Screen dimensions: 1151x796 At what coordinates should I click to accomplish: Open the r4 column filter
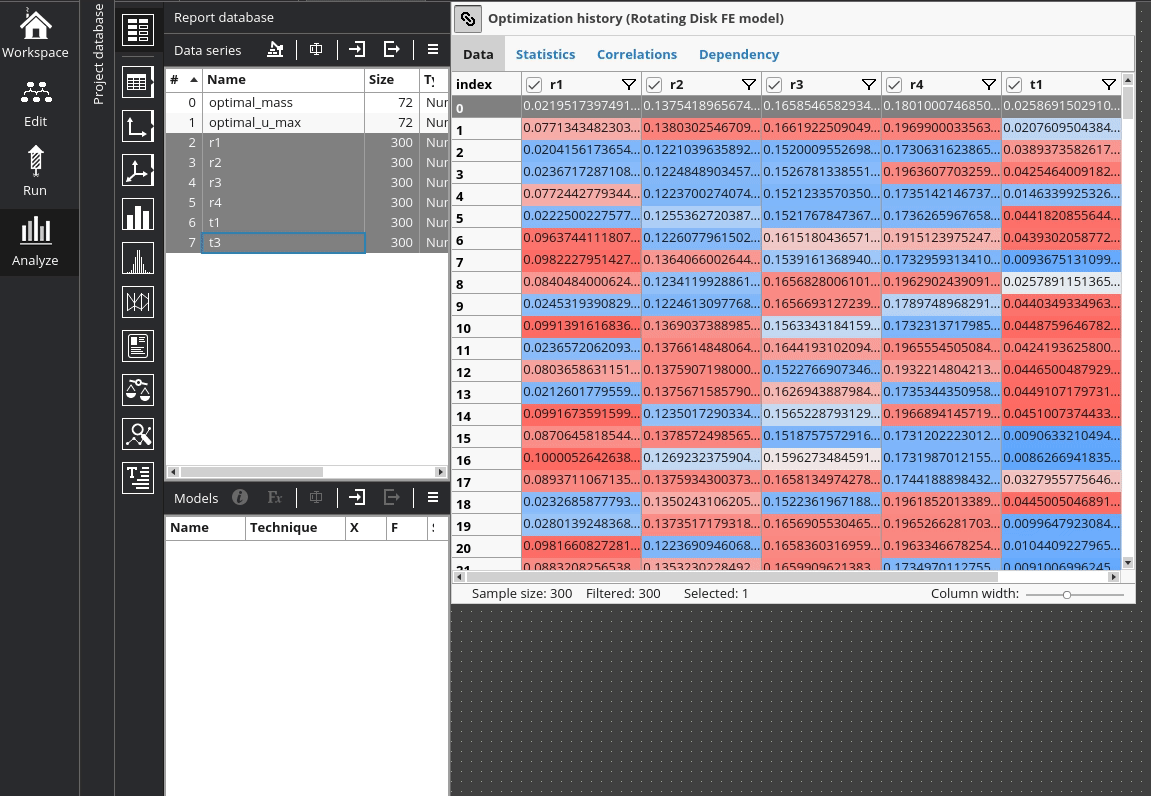(x=989, y=85)
